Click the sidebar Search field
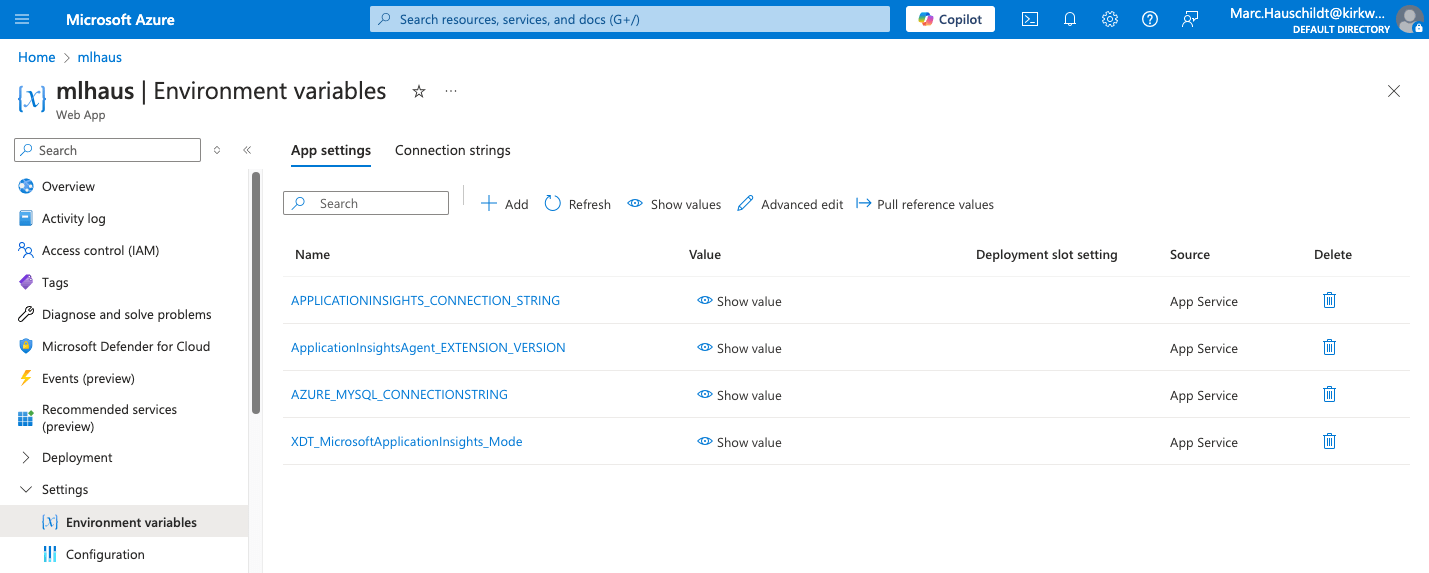 point(108,150)
